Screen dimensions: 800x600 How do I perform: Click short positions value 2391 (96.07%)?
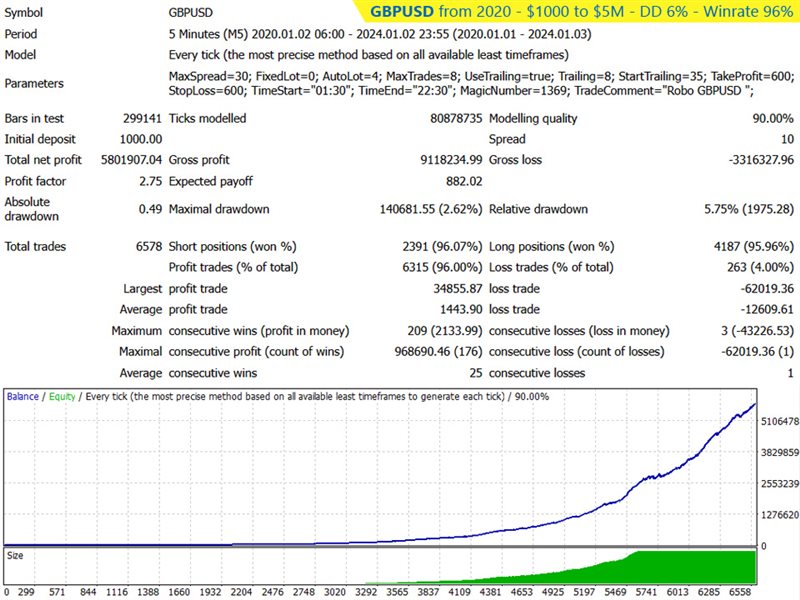[442, 246]
